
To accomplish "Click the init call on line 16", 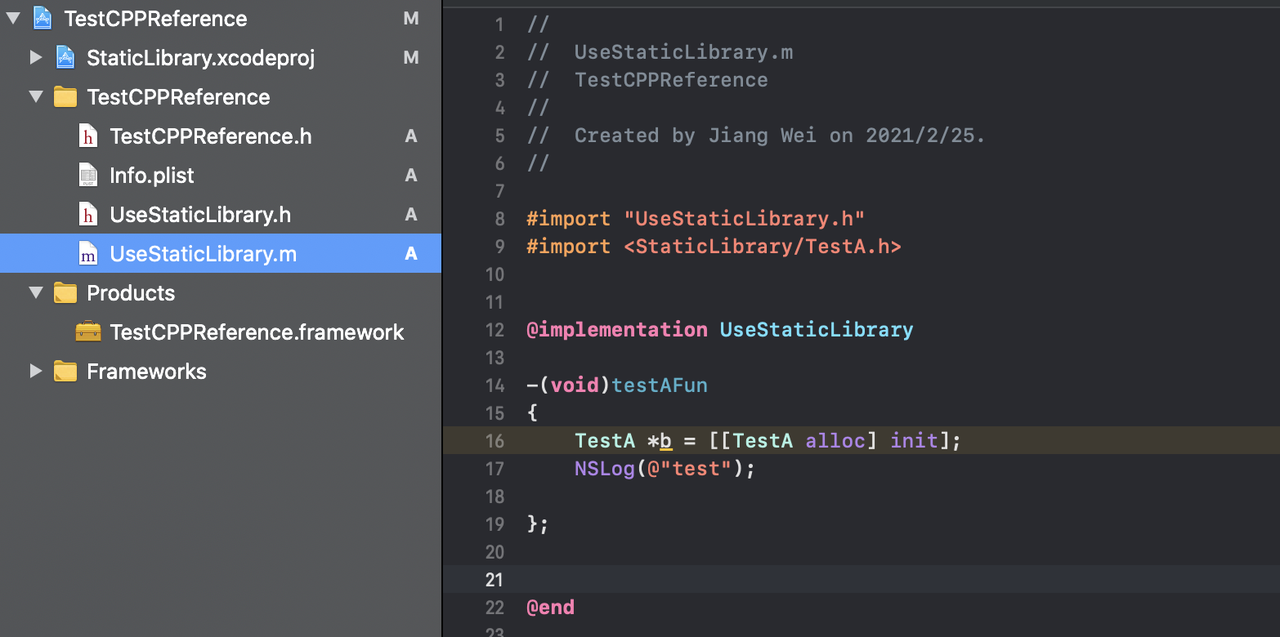I will point(914,441).
